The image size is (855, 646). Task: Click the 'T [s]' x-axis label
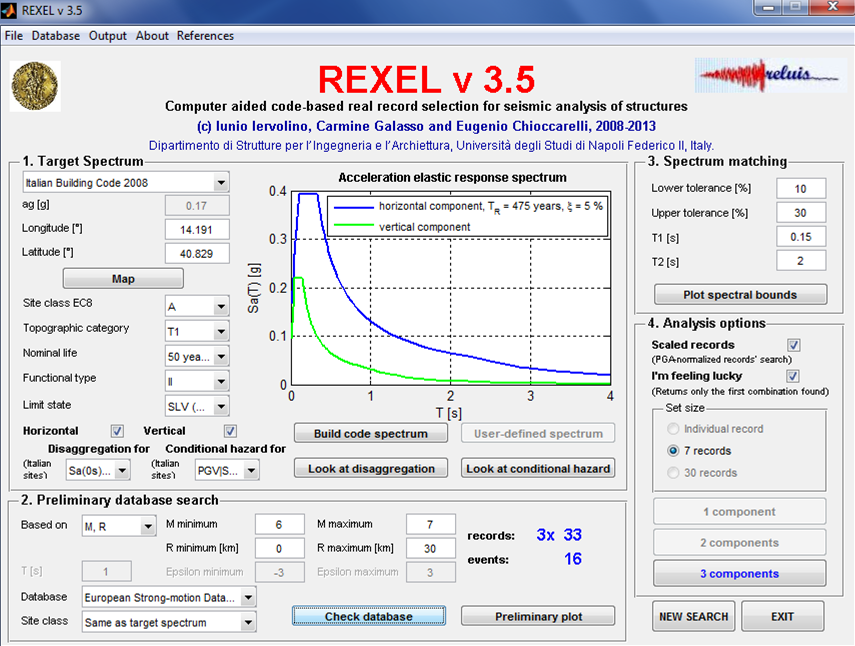pyautogui.click(x=449, y=413)
